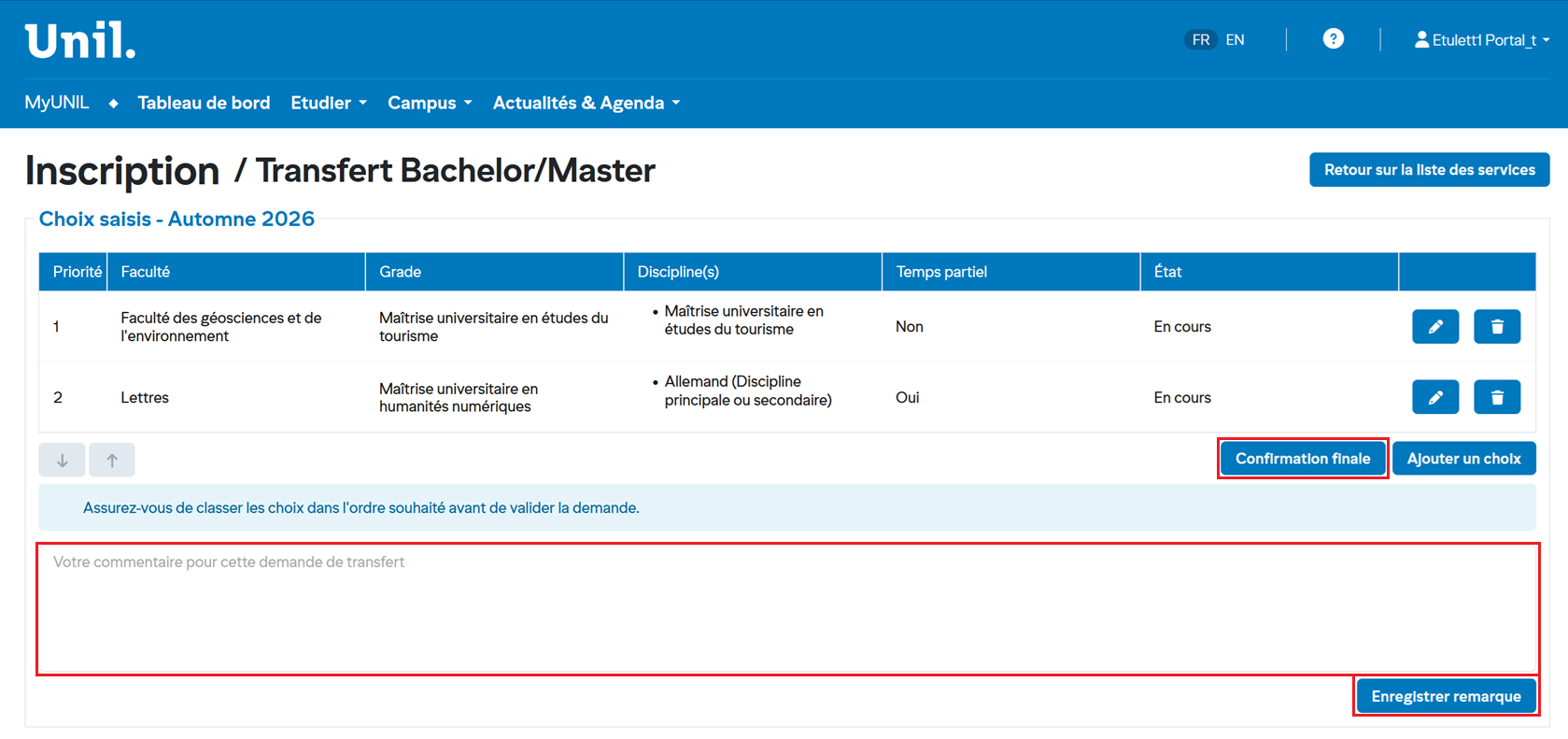1568x739 pixels.
Task: Switch language to FR
Action: (1200, 39)
